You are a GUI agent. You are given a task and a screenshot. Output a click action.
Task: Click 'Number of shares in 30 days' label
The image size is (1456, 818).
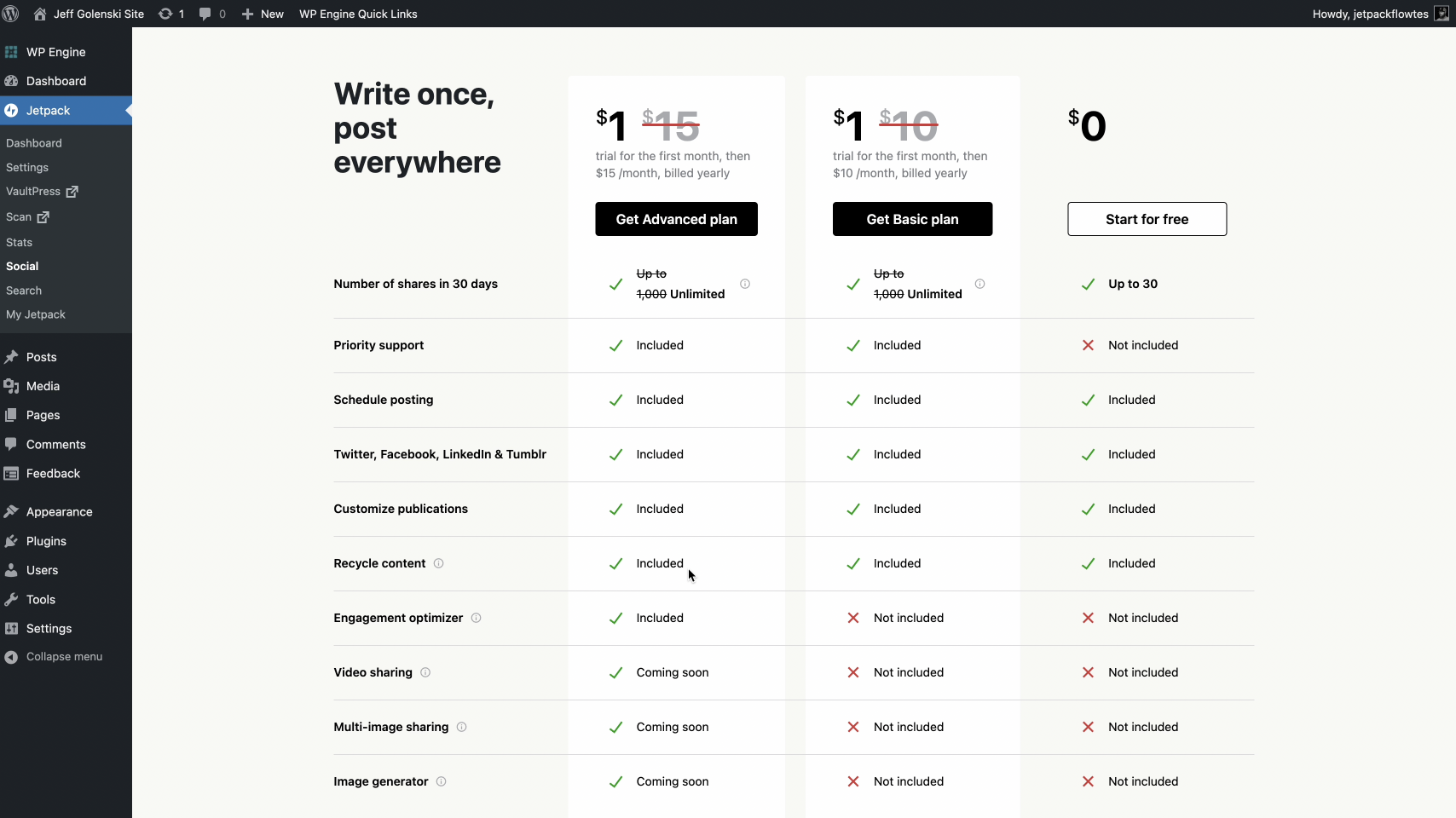(x=416, y=284)
